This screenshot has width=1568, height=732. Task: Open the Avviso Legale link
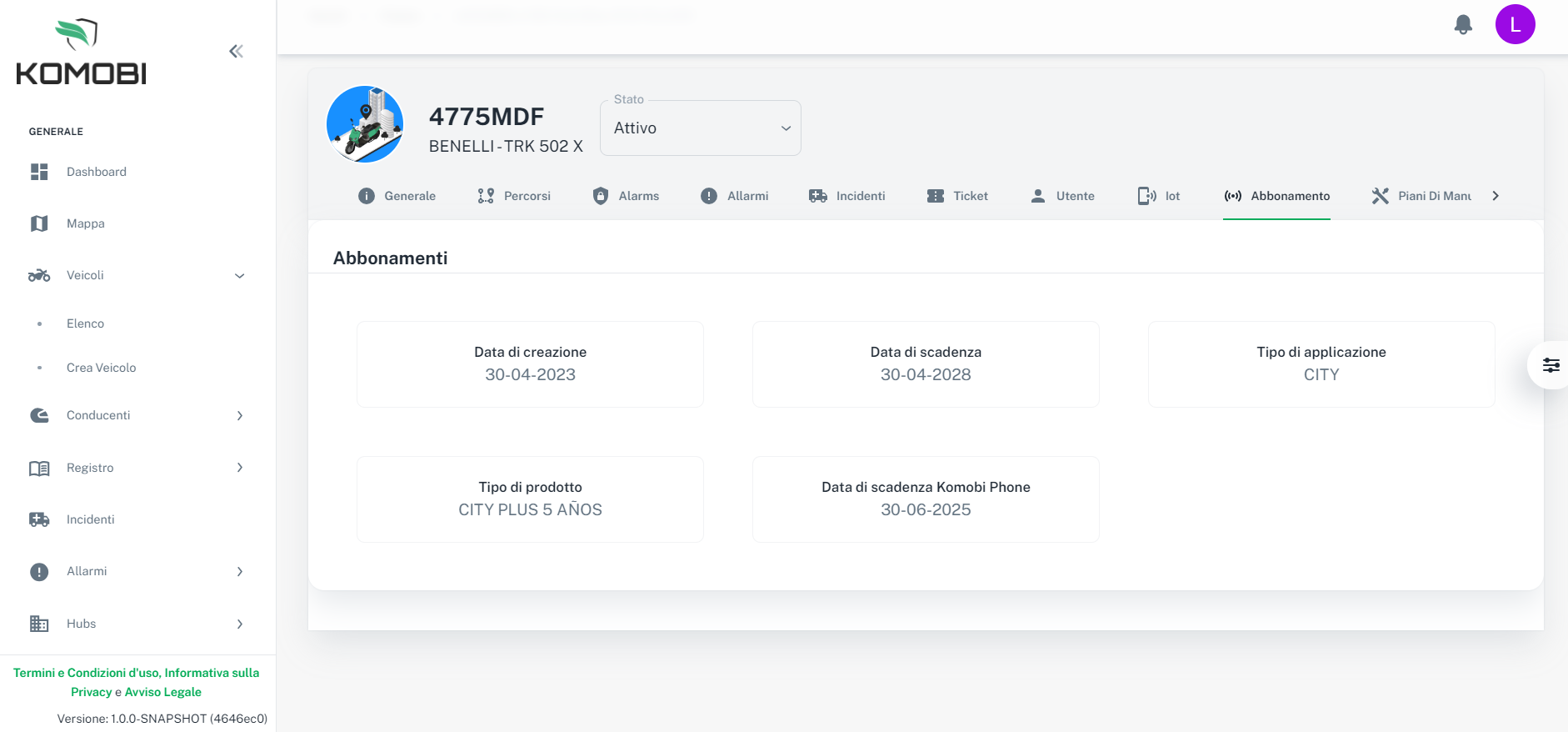[163, 692]
